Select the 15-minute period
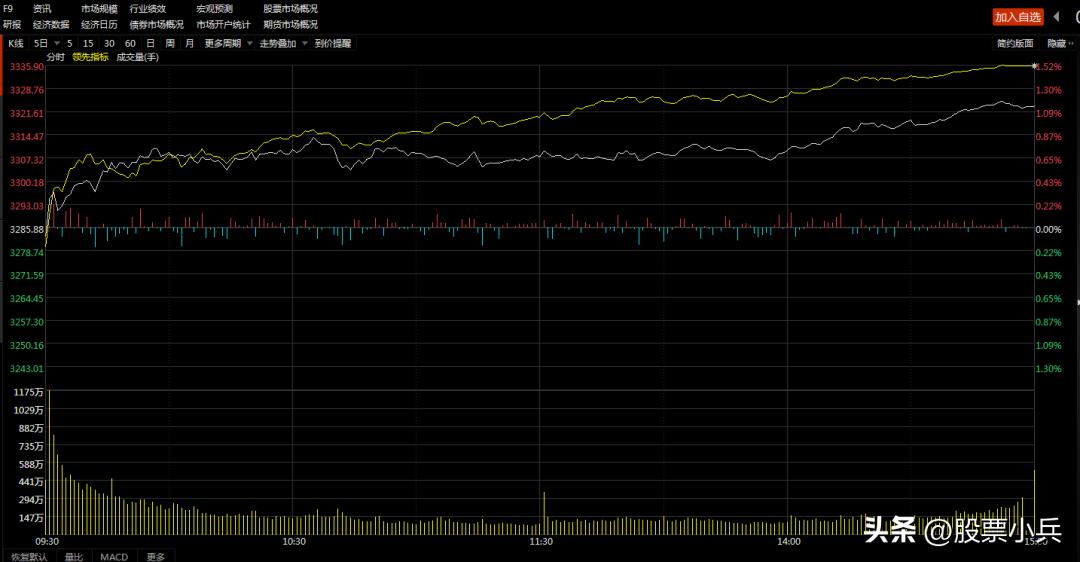The height and width of the screenshot is (562, 1080). coord(88,43)
